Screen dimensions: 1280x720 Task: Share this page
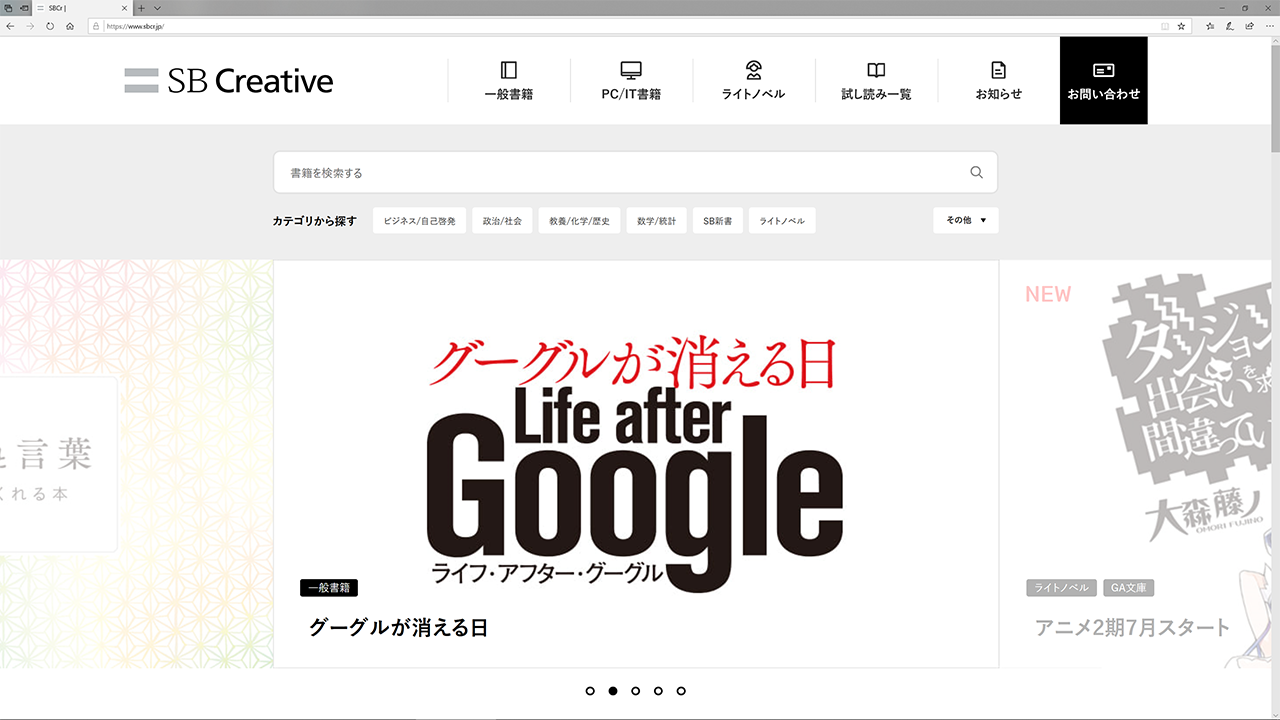1249,26
